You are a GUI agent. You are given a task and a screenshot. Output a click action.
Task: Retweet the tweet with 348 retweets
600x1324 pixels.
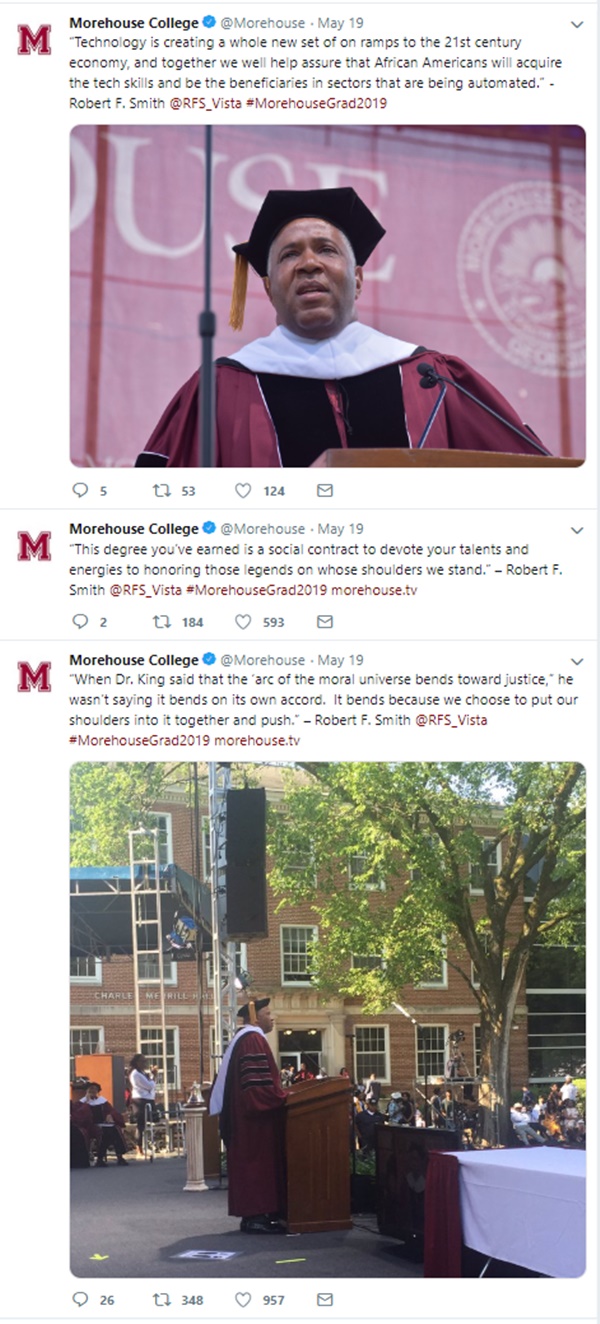click(161, 1299)
